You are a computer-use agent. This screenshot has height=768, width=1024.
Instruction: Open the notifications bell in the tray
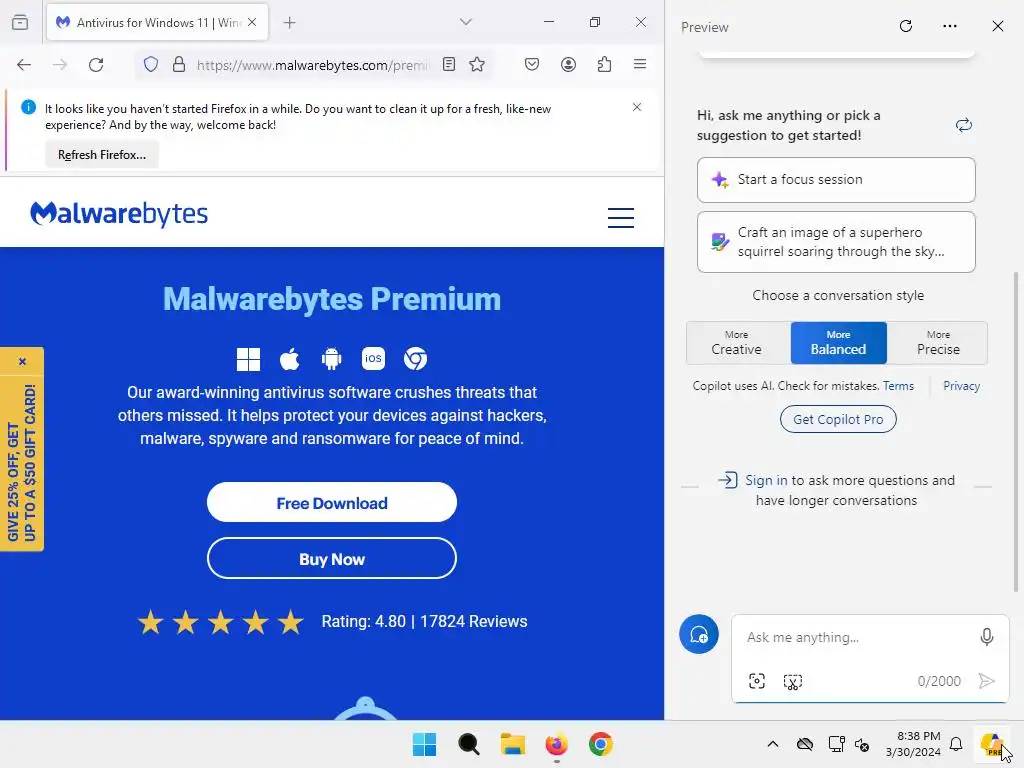click(956, 744)
